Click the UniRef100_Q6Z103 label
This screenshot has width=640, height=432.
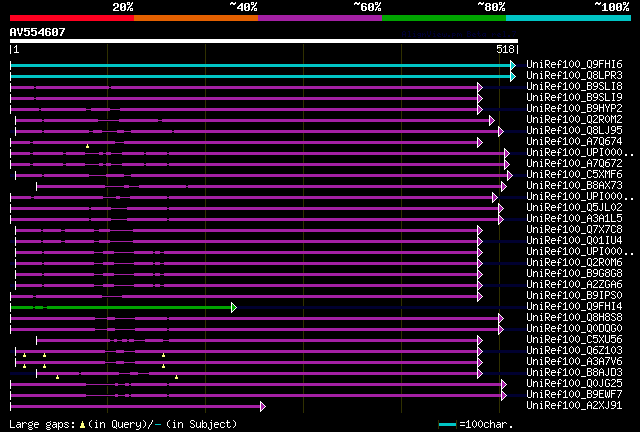point(574,351)
